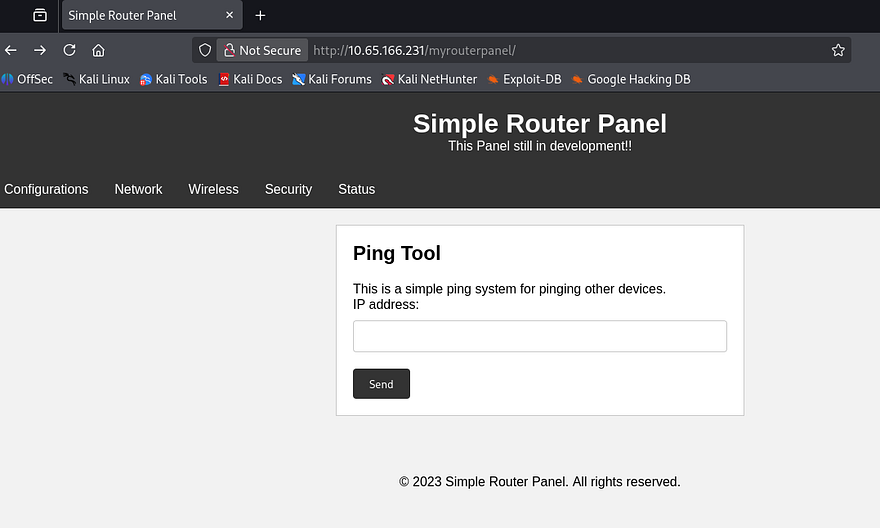Open a new browser tab
The width and height of the screenshot is (880, 528).
click(x=260, y=15)
